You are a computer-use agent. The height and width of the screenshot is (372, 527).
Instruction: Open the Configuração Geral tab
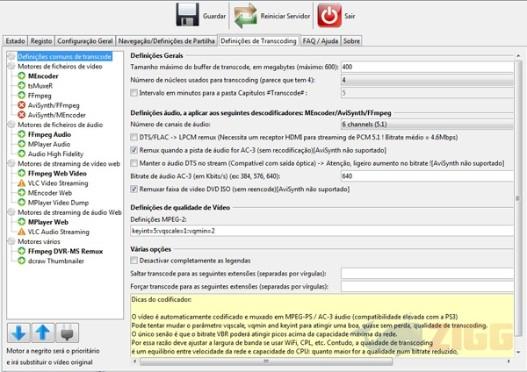tap(85, 41)
